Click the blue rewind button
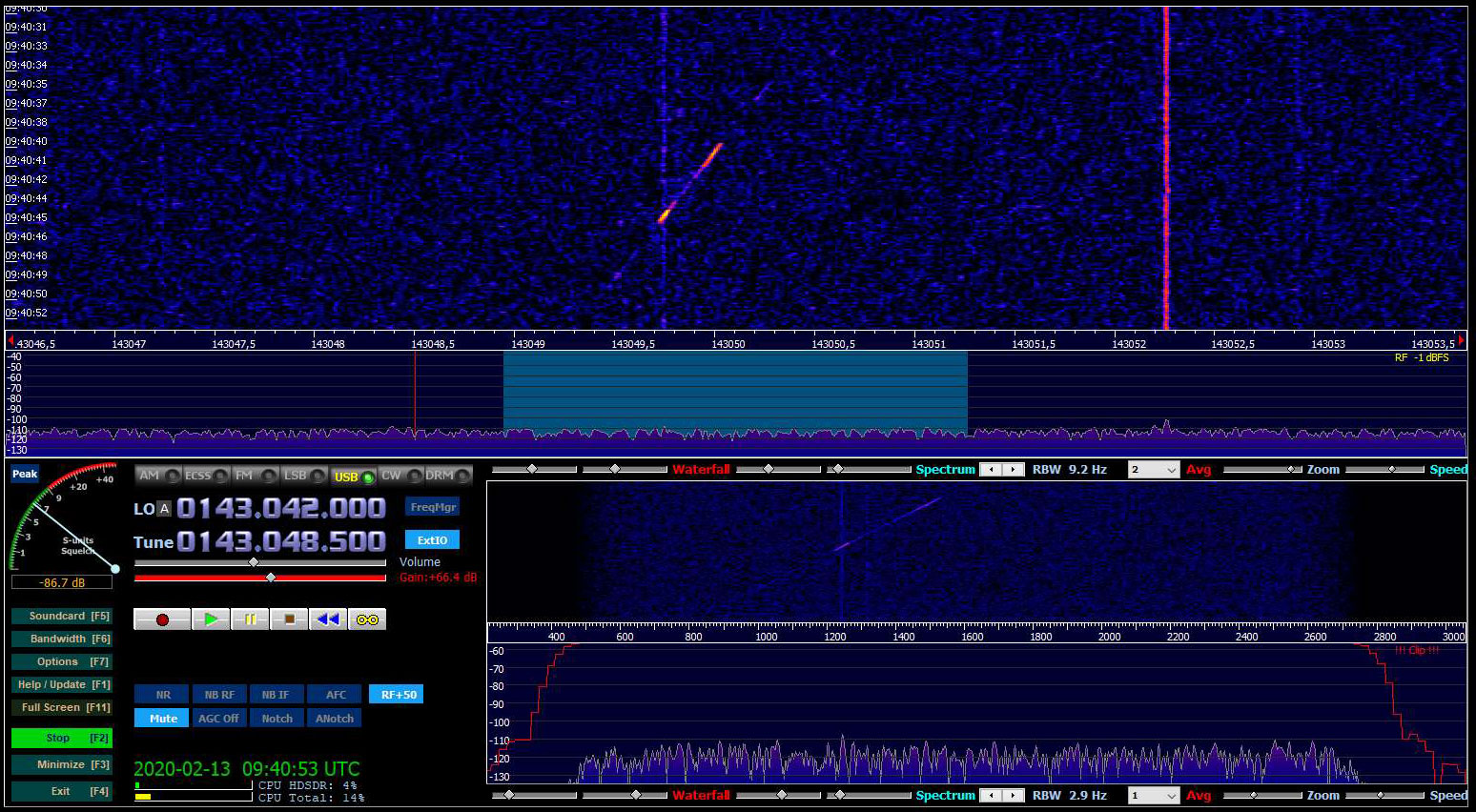The width and height of the screenshot is (1476, 812). pyautogui.click(x=328, y=619)
